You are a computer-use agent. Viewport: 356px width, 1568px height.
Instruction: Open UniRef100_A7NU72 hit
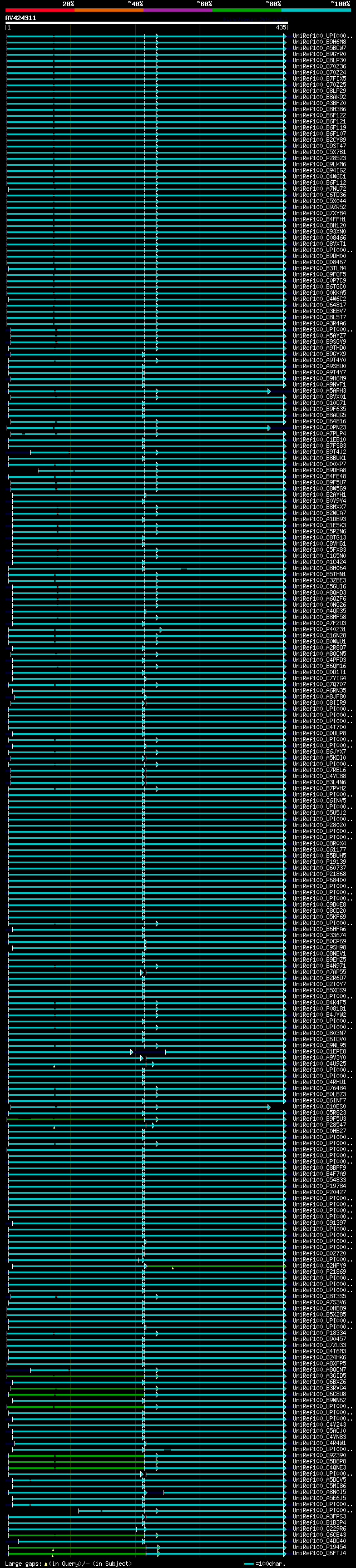(319, 189)
